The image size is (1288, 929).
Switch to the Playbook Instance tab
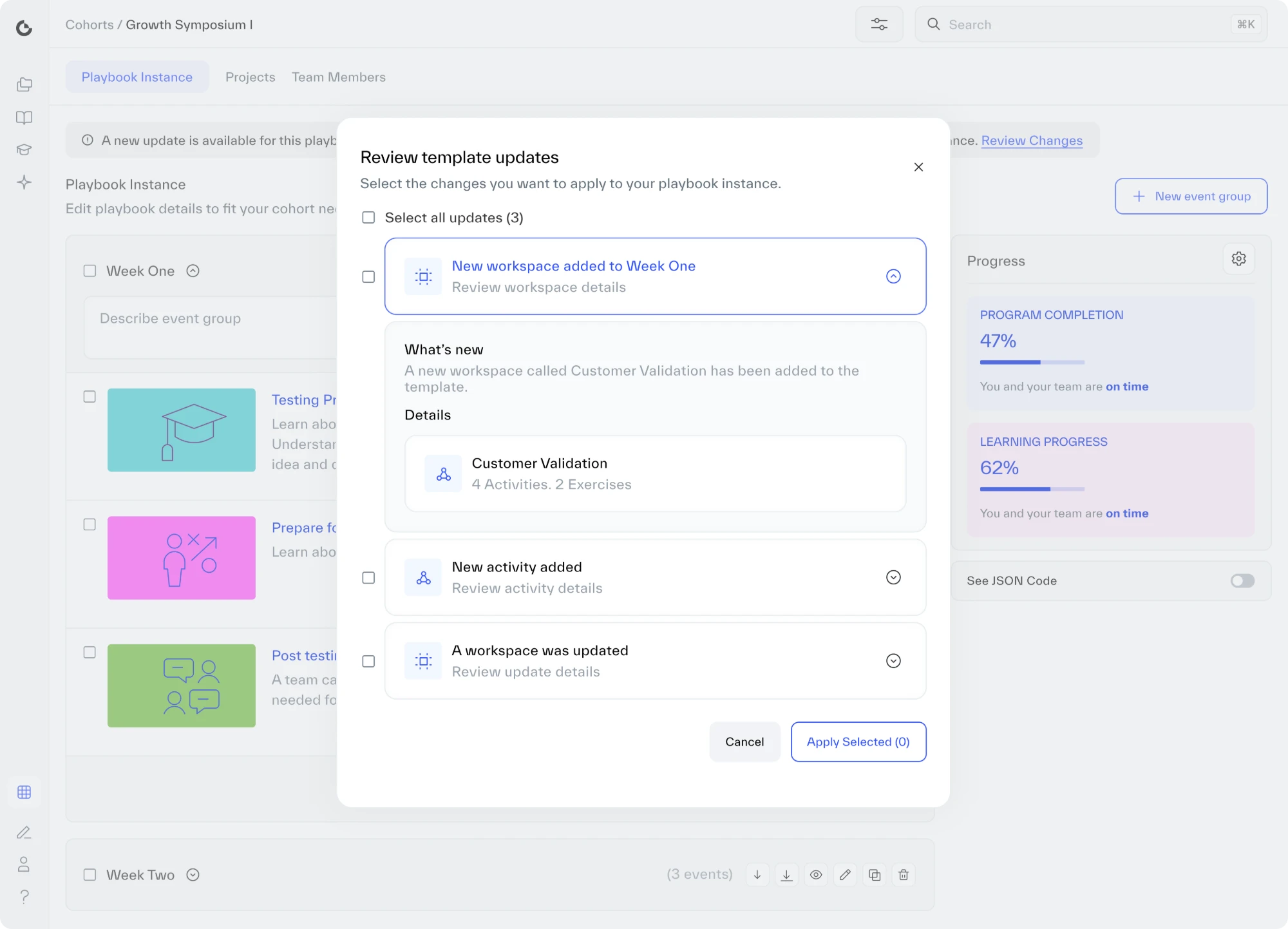pyautogui.click(x=137, y=77)
